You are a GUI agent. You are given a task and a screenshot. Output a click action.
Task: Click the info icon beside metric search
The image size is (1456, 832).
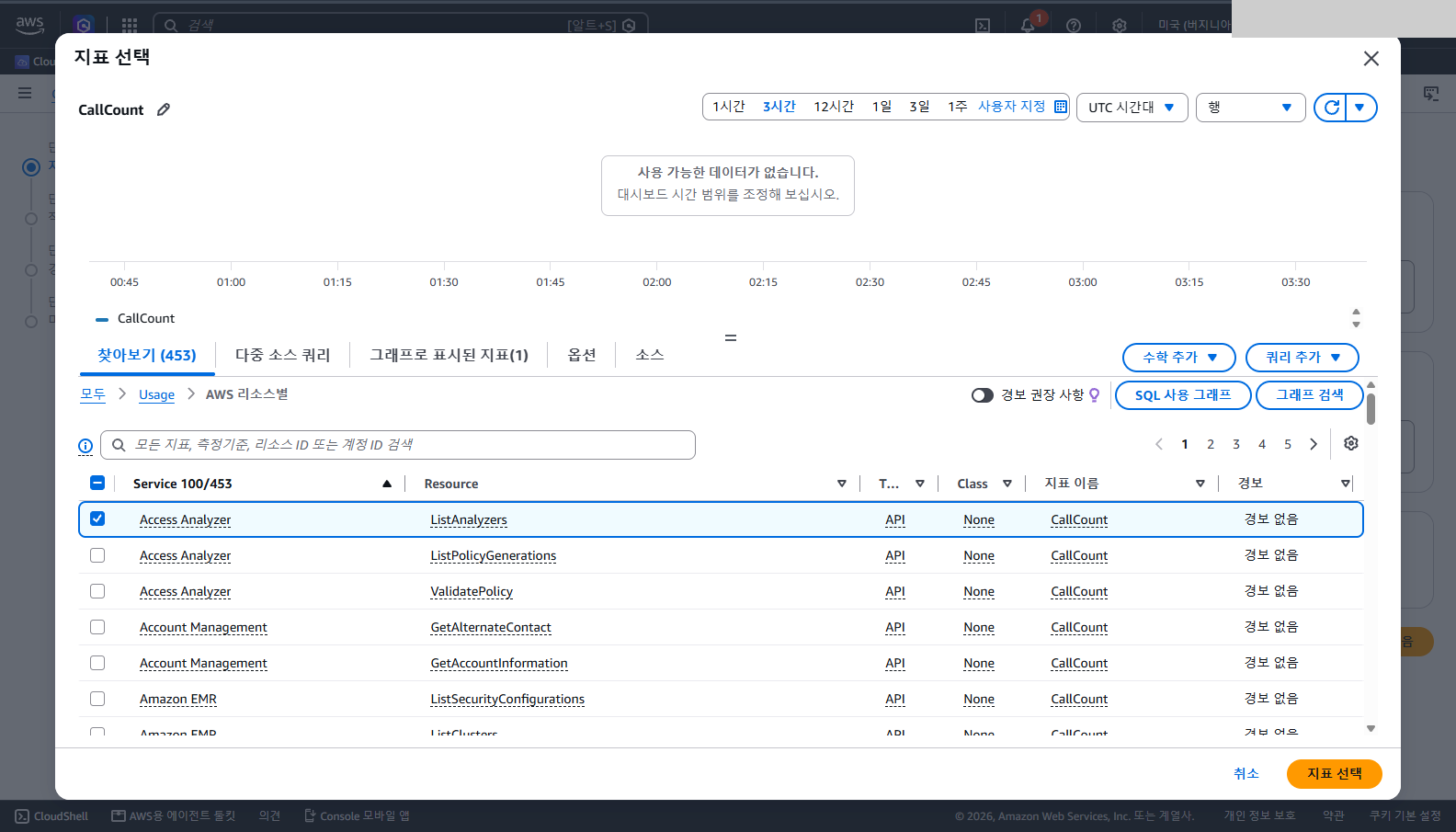click(85, 446)
